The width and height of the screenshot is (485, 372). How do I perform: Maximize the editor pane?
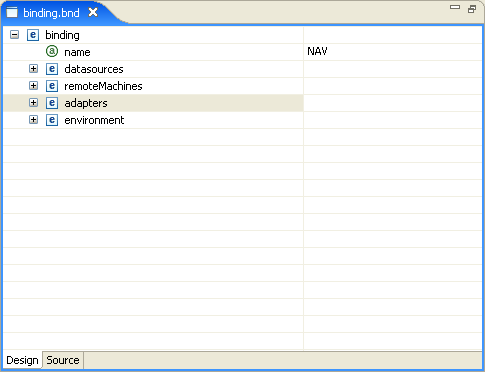pyautogui.click(x=472, y=9)
